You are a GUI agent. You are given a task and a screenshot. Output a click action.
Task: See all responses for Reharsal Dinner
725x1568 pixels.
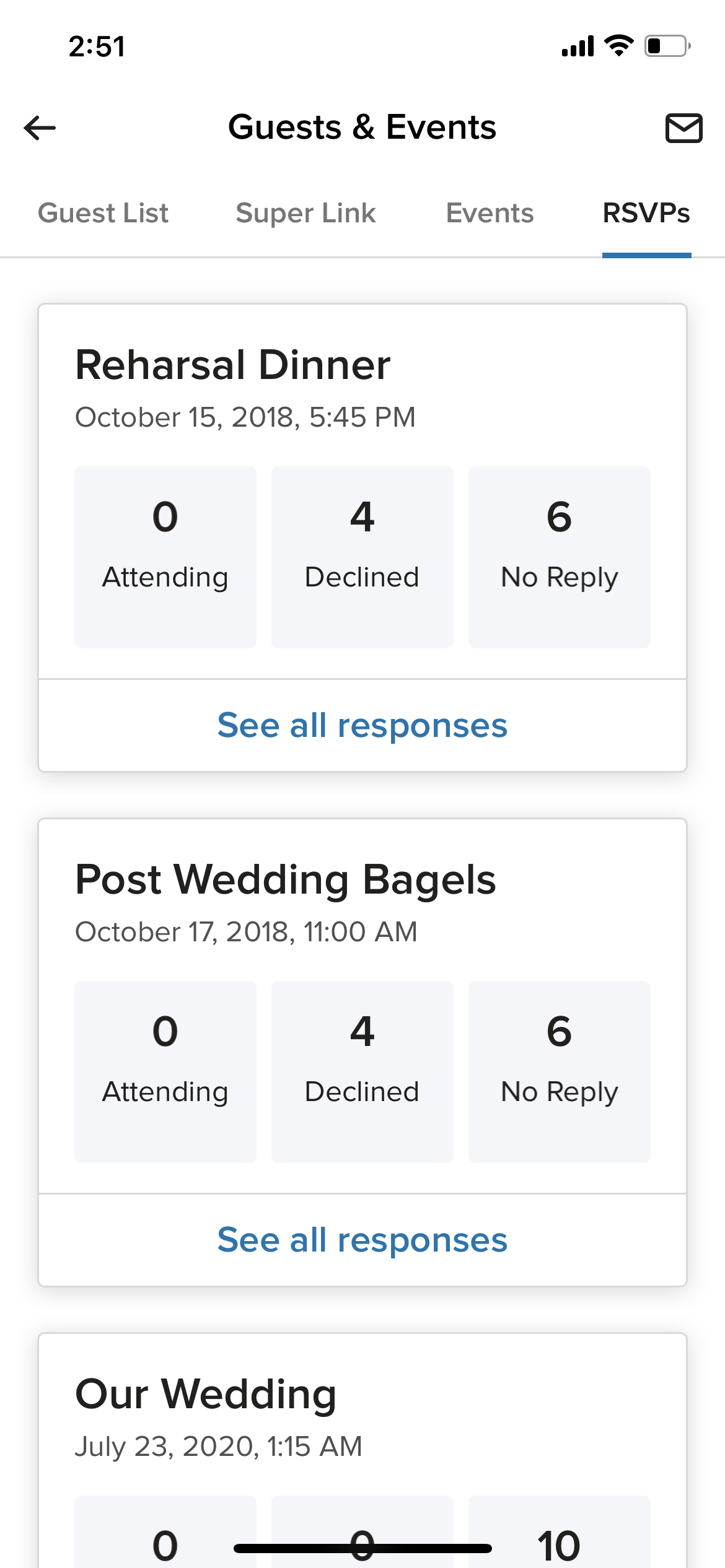coord(362,725)
